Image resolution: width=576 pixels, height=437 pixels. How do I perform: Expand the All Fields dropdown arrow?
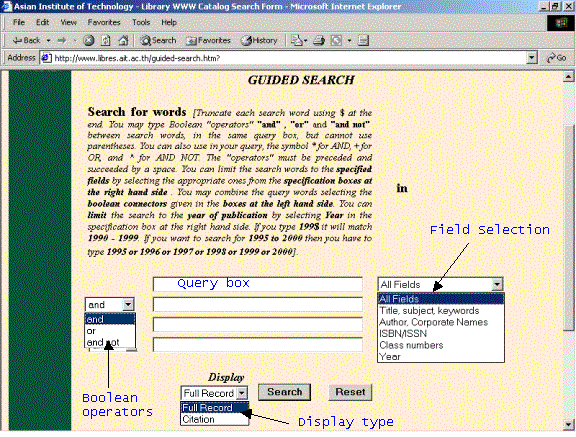pos(497,284)
